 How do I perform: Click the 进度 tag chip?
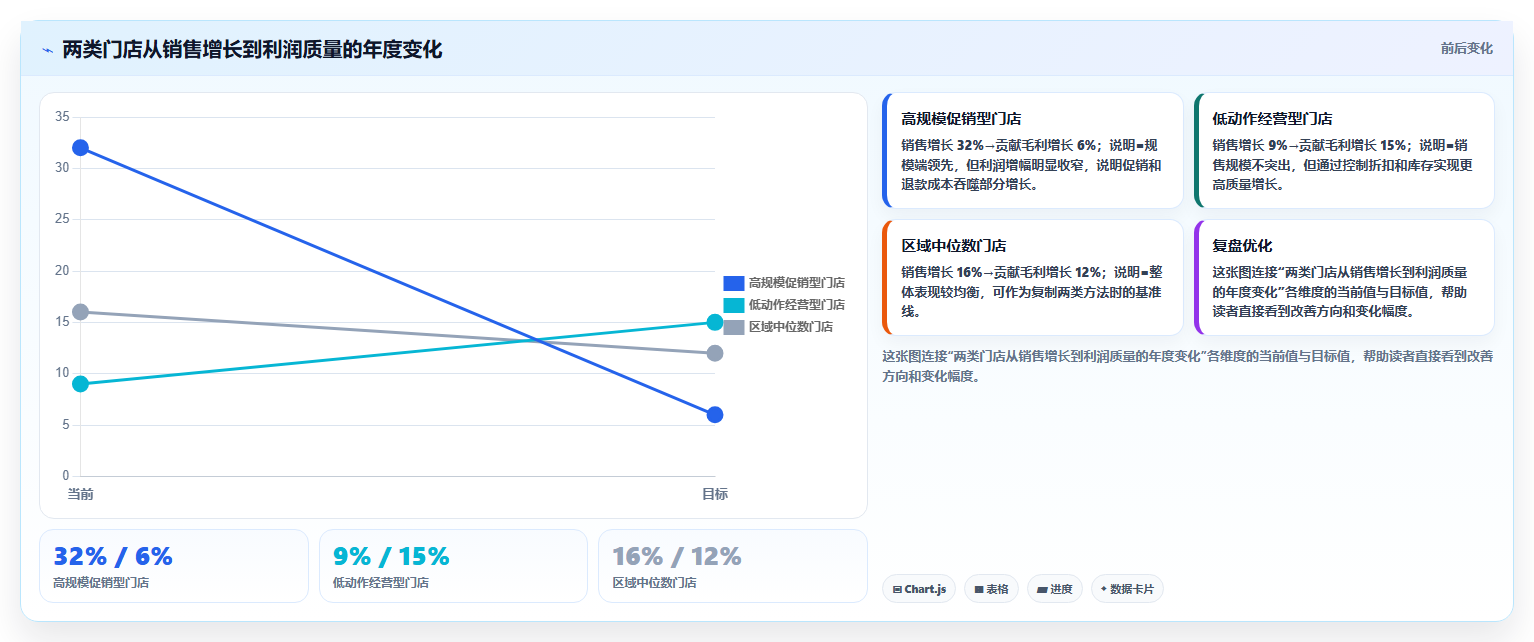click(1055, 589)
